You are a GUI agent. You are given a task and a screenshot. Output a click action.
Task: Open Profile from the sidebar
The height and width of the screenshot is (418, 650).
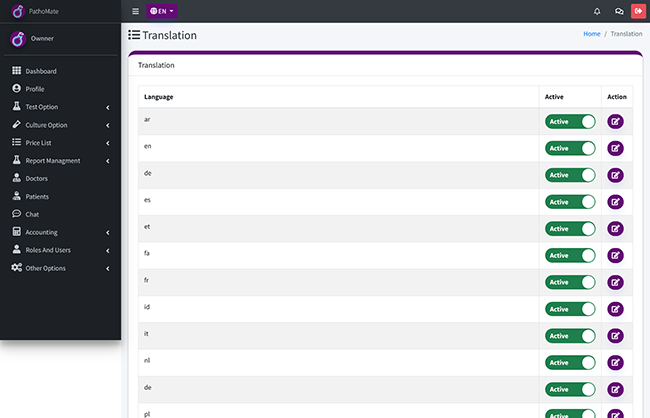(61, 89)
